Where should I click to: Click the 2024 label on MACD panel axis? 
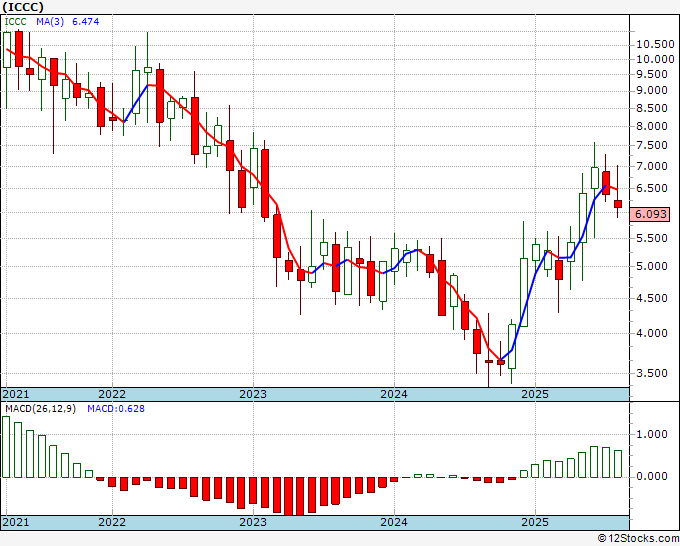[x=394, y=522]
